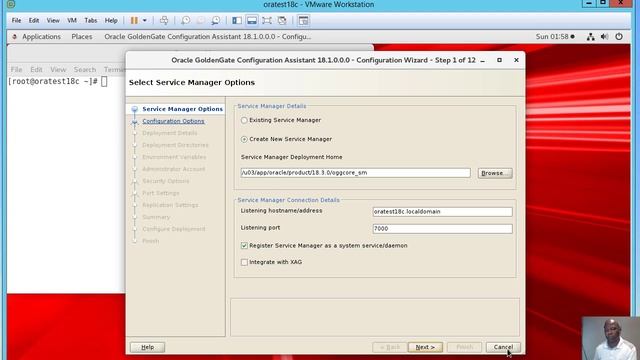Go to the Configuration Options step link
Screen dimensions: 640x360
coord(173,121)
